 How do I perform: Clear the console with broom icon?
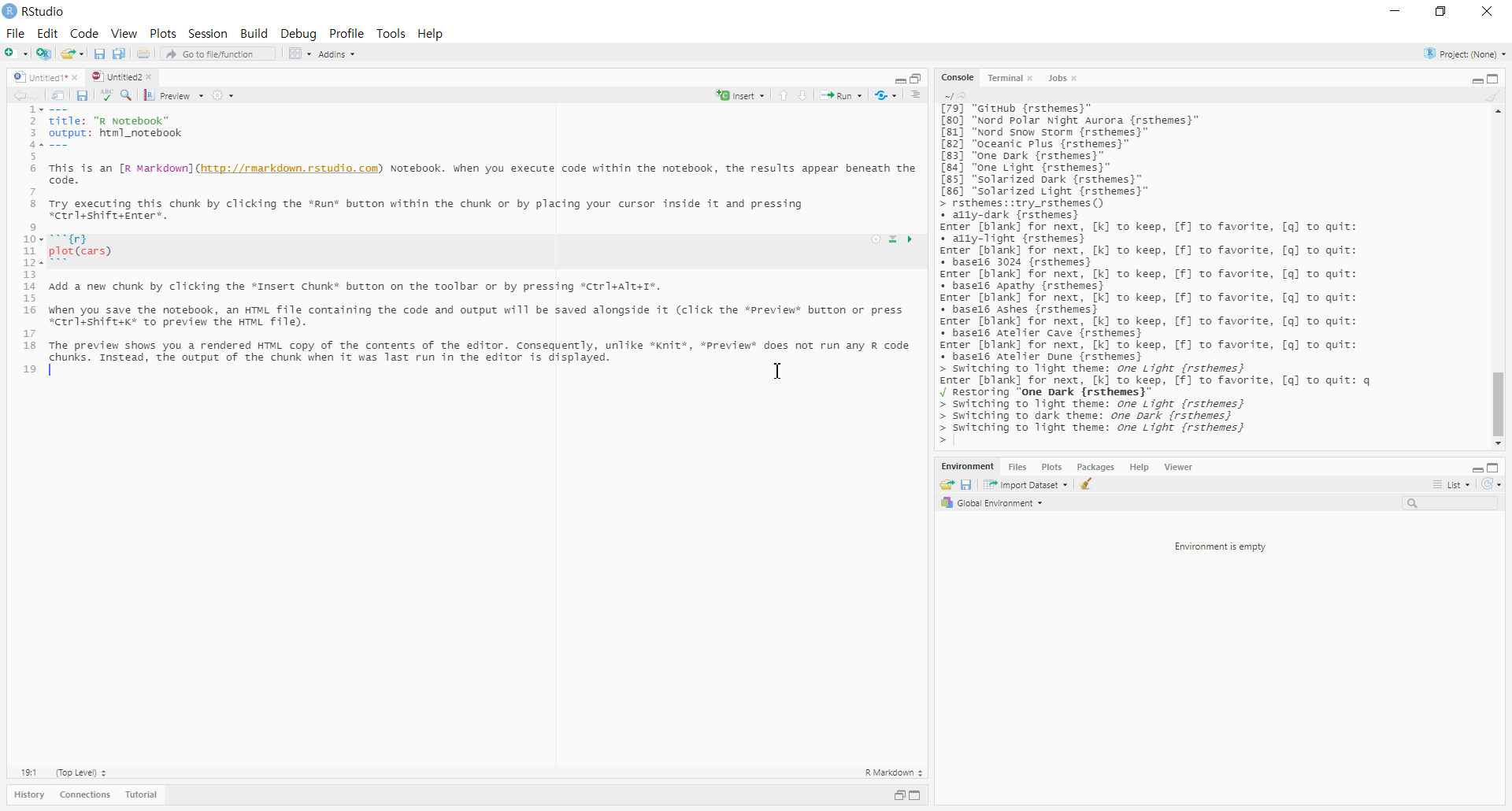point(1493,95)
